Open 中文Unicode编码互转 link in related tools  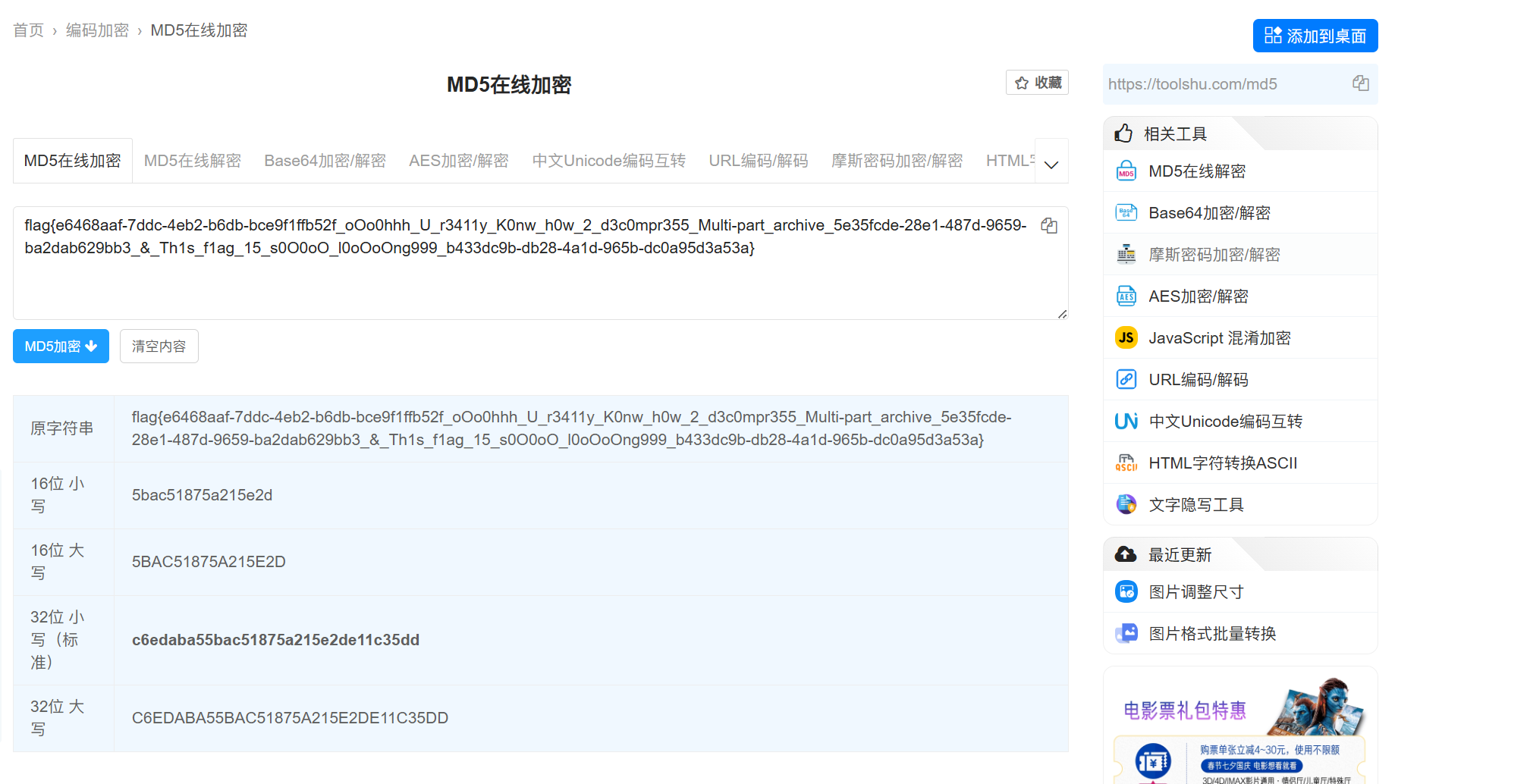[1226, 422]
